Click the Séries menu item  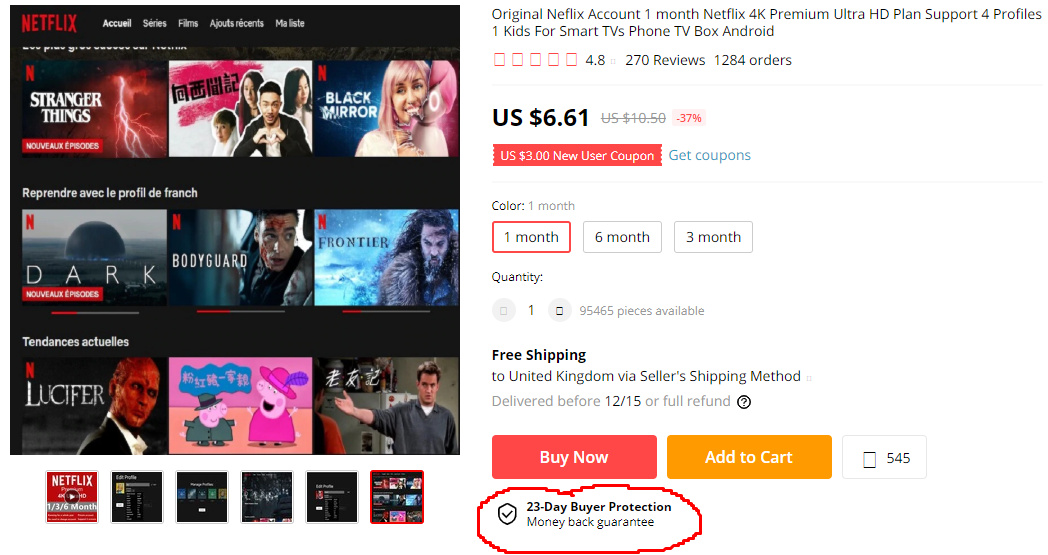coord(154,23)
